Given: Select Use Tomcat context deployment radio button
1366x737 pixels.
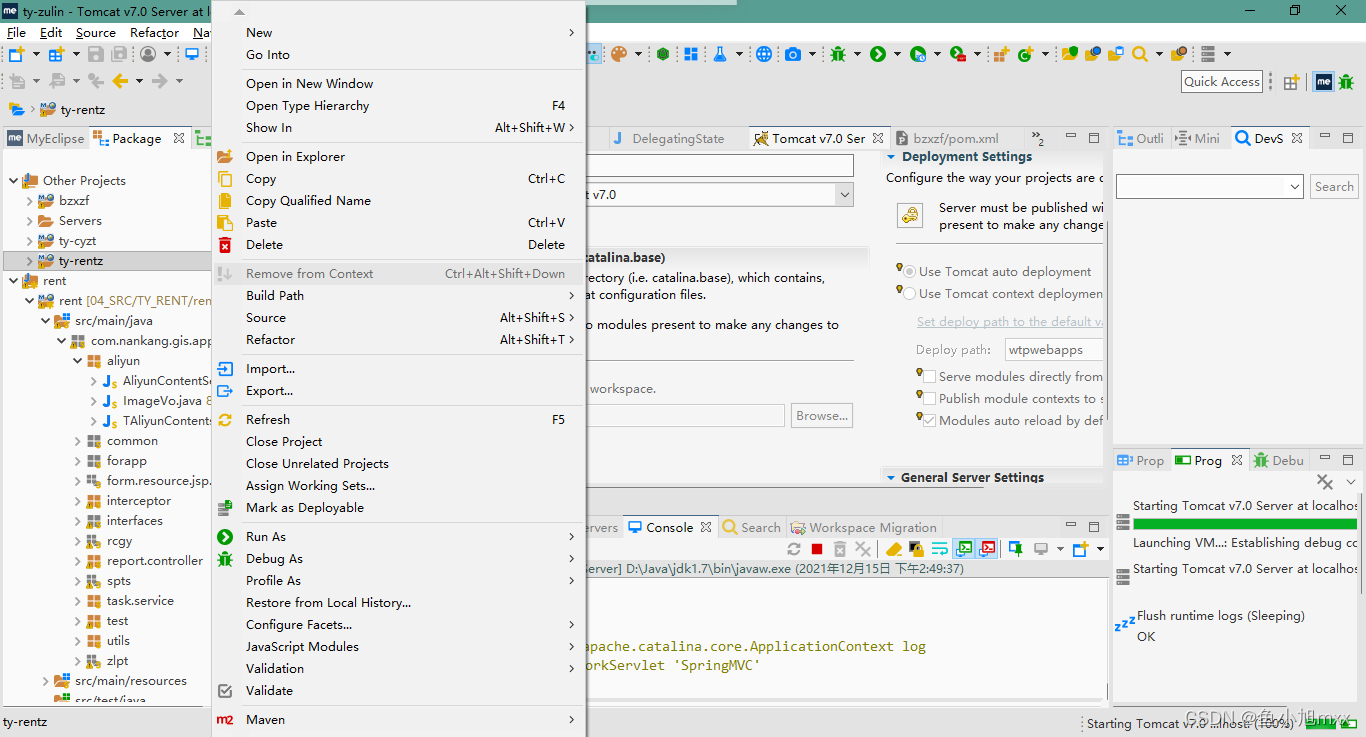Looking at the screenshot, I should click(909, 293).
